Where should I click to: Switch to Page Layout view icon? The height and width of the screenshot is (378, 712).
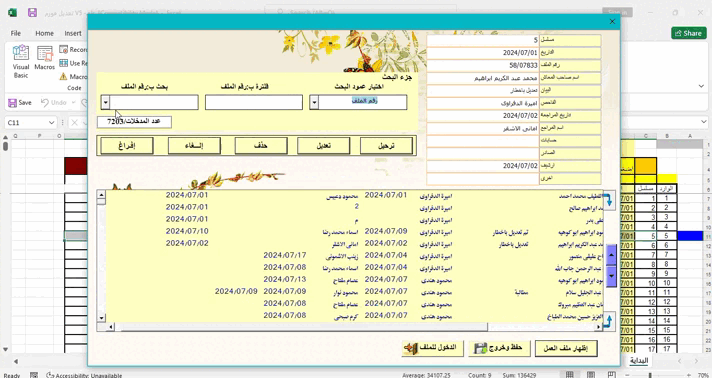(x=590, y=375)
